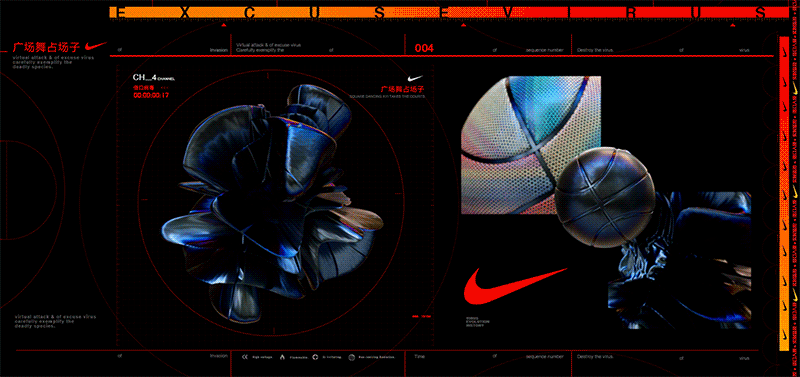Click the red Chinese subtitle under the white swoosh
This screenshot has height=377, width=800.
click(402, 88)
